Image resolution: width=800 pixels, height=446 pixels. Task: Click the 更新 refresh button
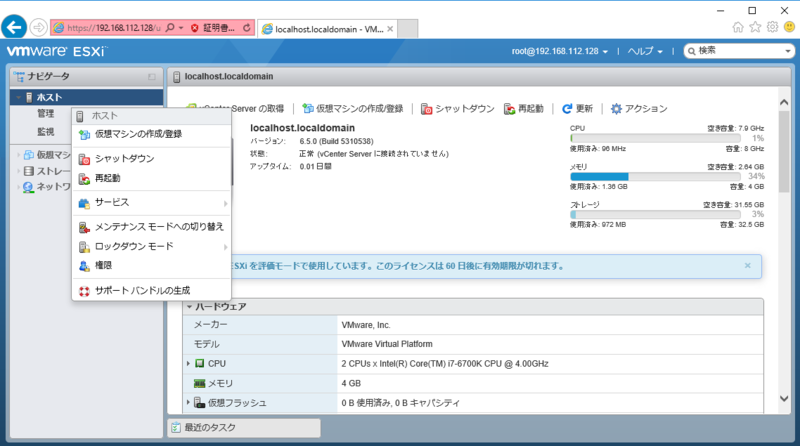coord(577,109)
